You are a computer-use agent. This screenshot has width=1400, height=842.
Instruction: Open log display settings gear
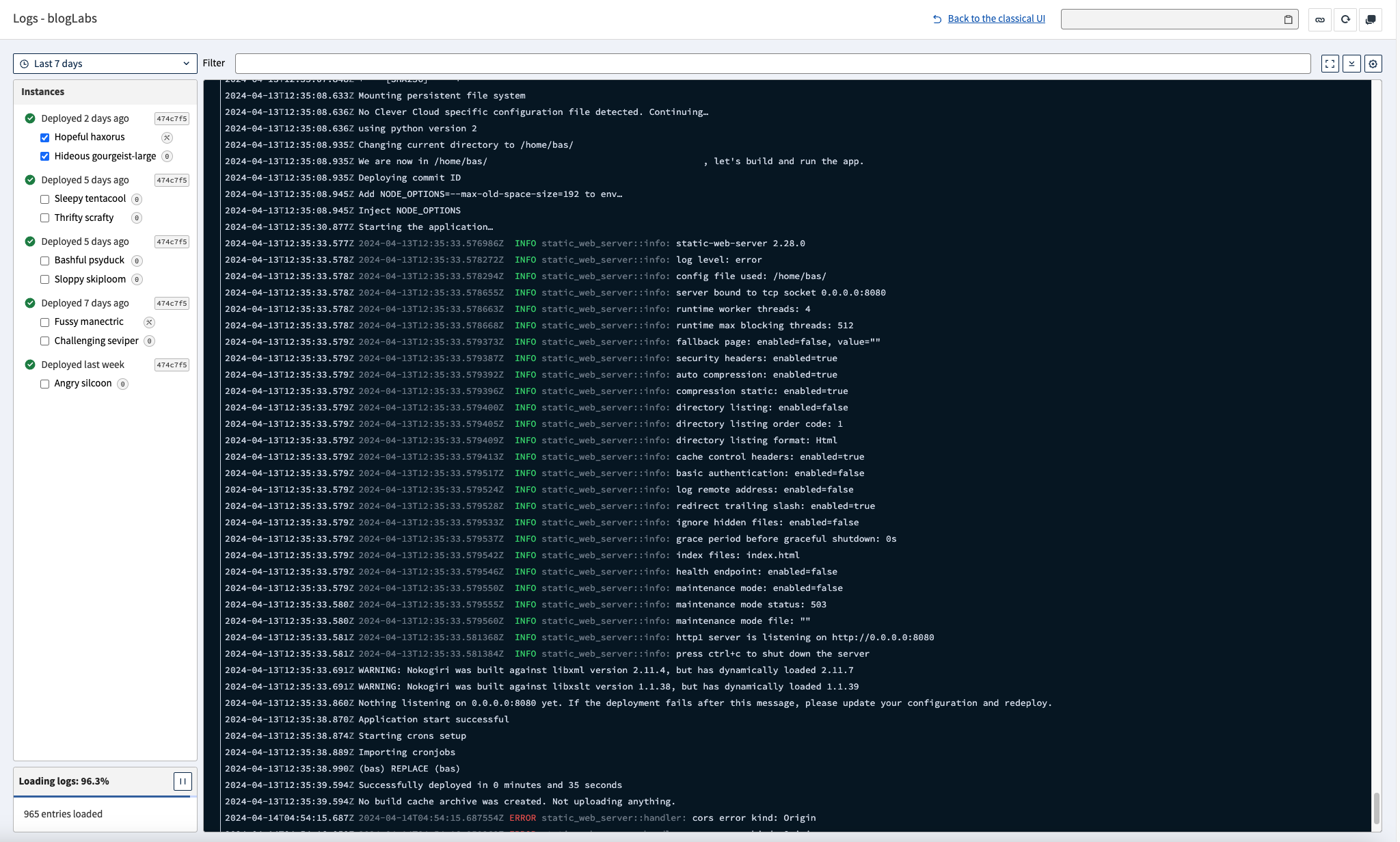pos(1375,64)
